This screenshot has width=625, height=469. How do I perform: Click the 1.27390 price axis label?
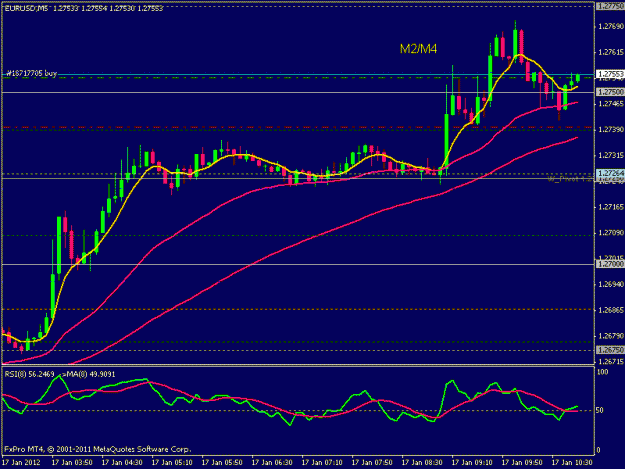coord(611,130)
